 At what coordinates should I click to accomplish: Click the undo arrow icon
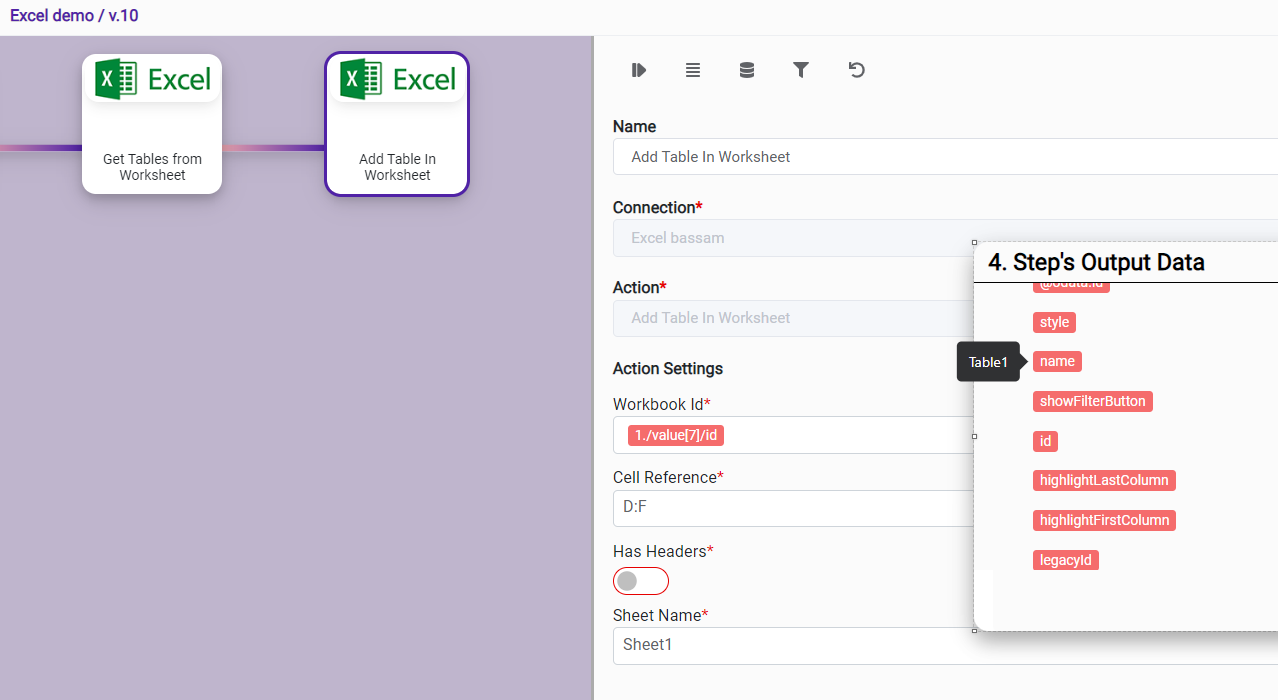click(856, 70)
